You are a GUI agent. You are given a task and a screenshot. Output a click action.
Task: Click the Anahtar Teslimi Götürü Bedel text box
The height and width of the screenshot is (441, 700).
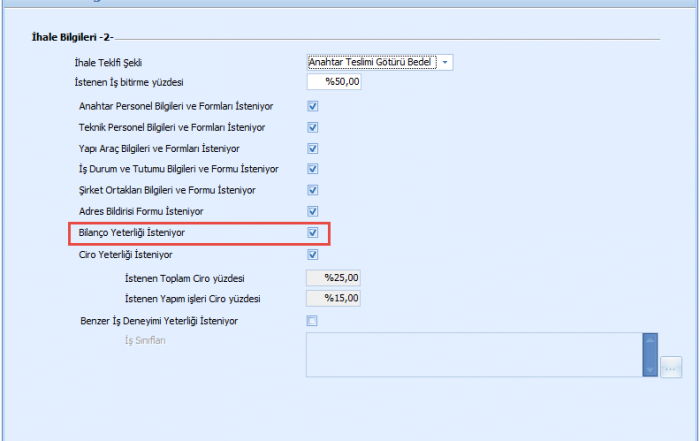click(x=372, y=62)
